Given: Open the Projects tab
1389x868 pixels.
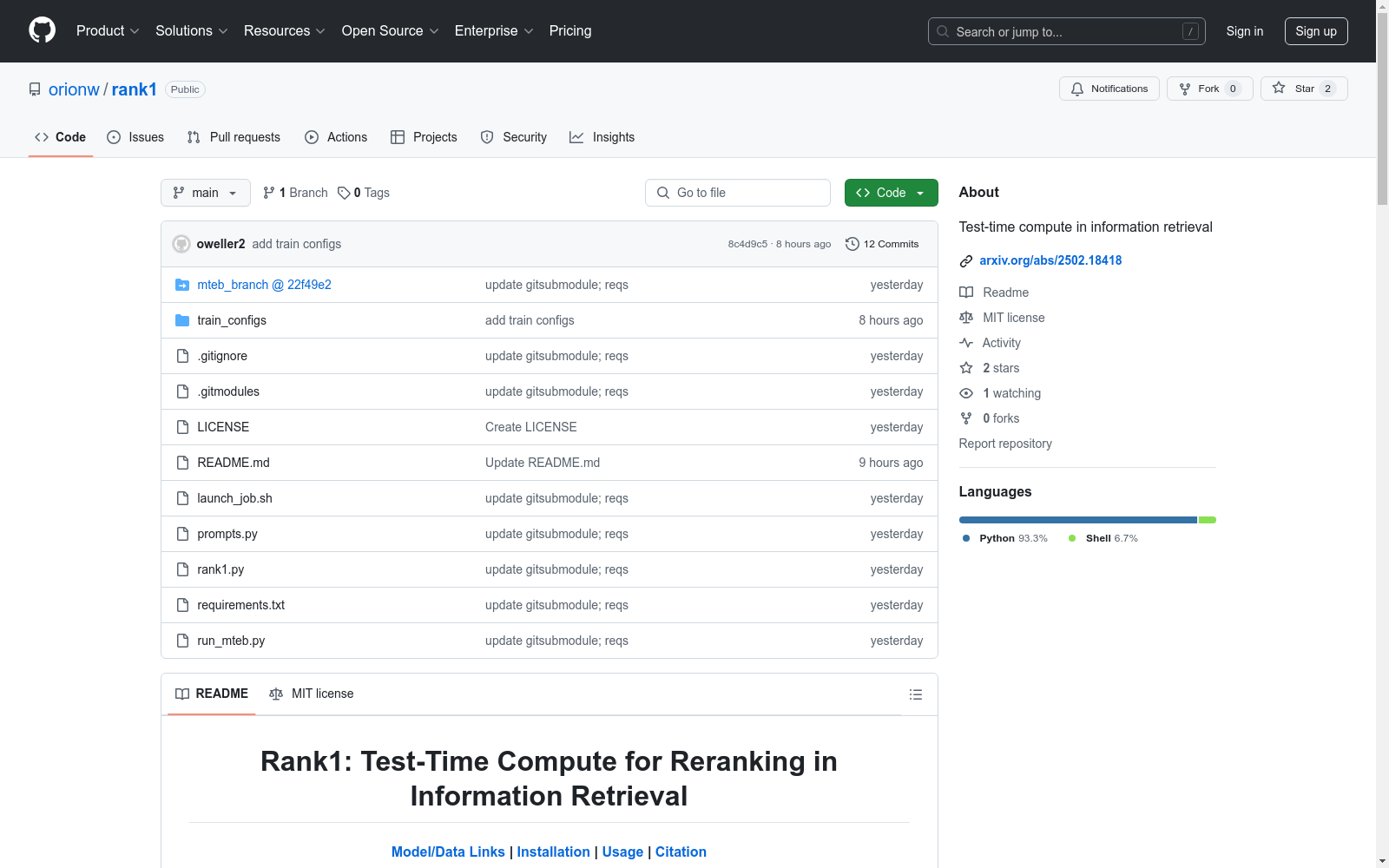Looking at the screenshot, I should (x=424, y=137).
